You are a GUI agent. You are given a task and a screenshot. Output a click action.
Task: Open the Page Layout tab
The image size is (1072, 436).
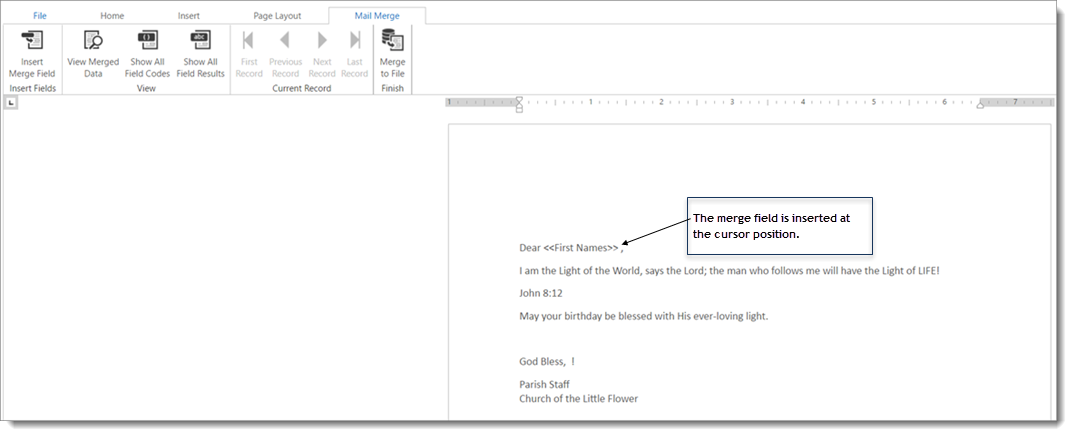tap(277, 16)
